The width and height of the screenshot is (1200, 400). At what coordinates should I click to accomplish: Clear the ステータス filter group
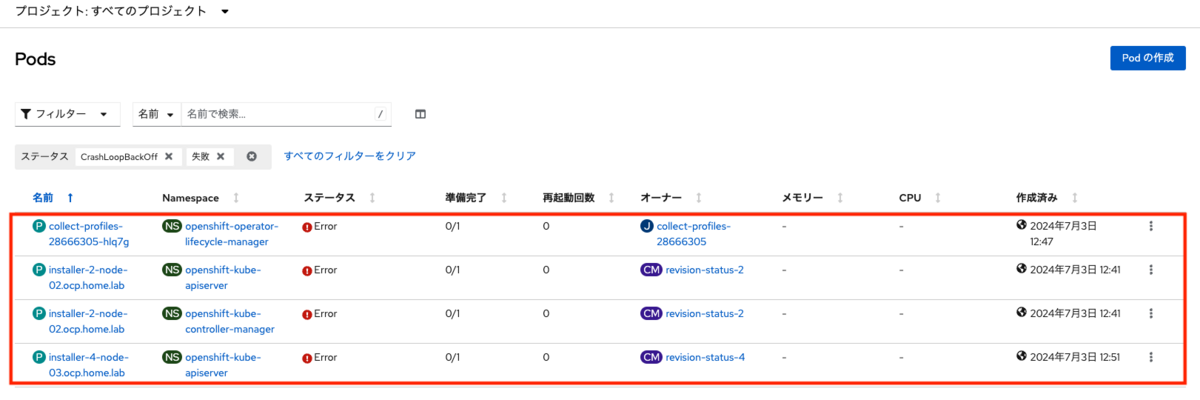coord(252,156)
